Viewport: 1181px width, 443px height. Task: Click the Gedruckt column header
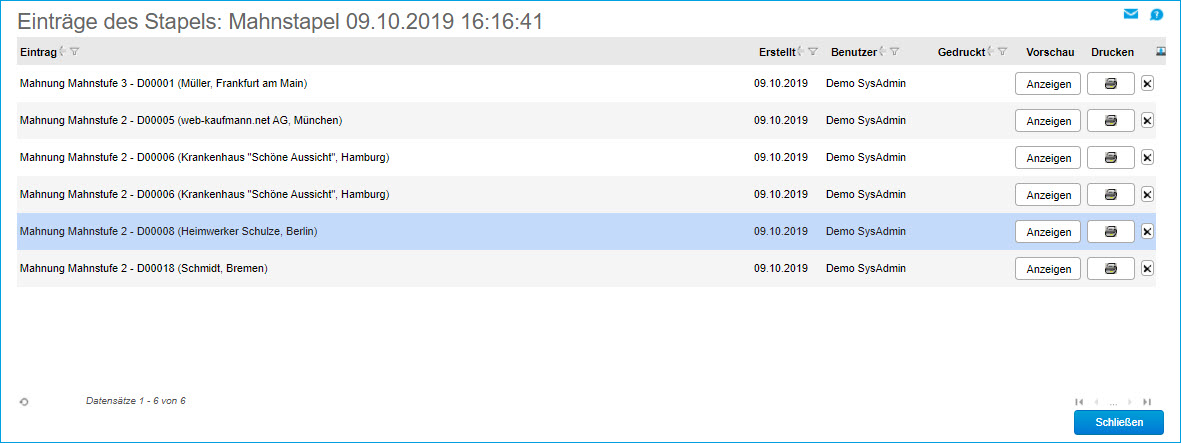[962, 52]
